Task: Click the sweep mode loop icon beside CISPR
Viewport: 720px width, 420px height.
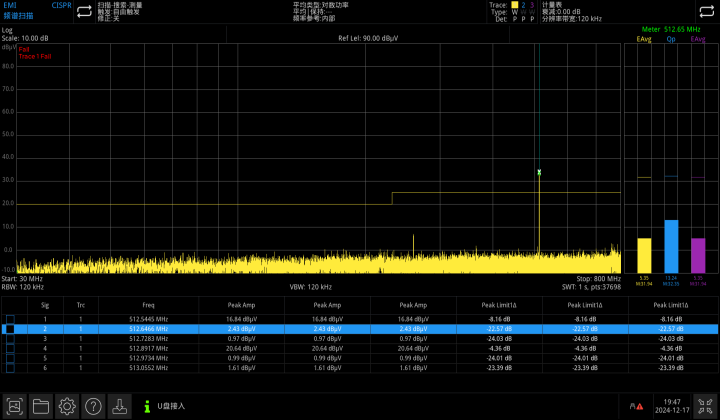Action: point(82,11)
